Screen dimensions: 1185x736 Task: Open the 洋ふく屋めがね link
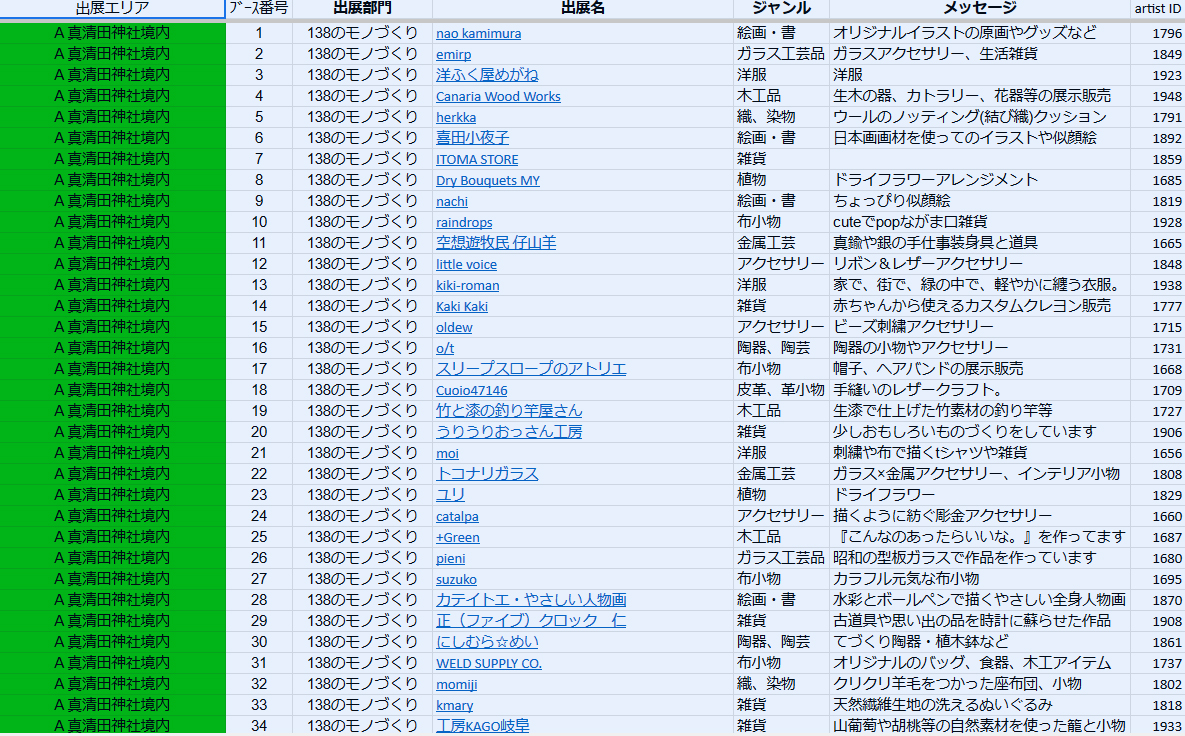coord(487,75)
